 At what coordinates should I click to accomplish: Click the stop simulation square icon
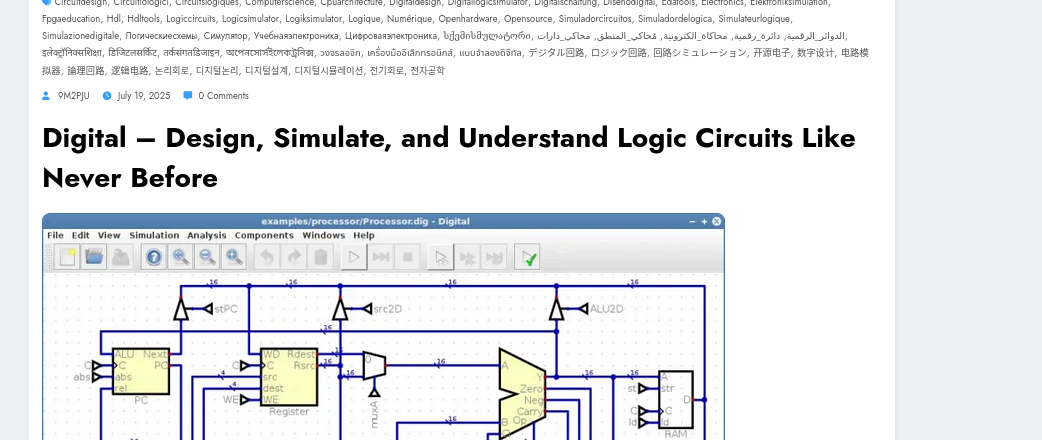pyautogui.click(x=407, y=257)
